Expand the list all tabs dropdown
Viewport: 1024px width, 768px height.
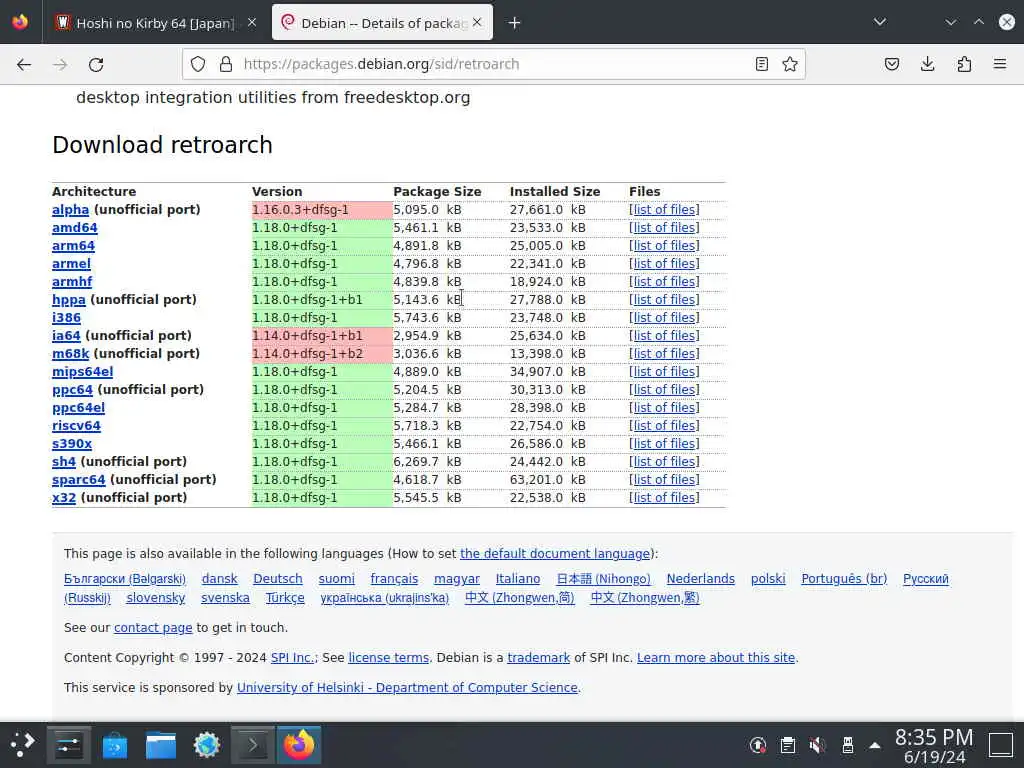[880, 22]
